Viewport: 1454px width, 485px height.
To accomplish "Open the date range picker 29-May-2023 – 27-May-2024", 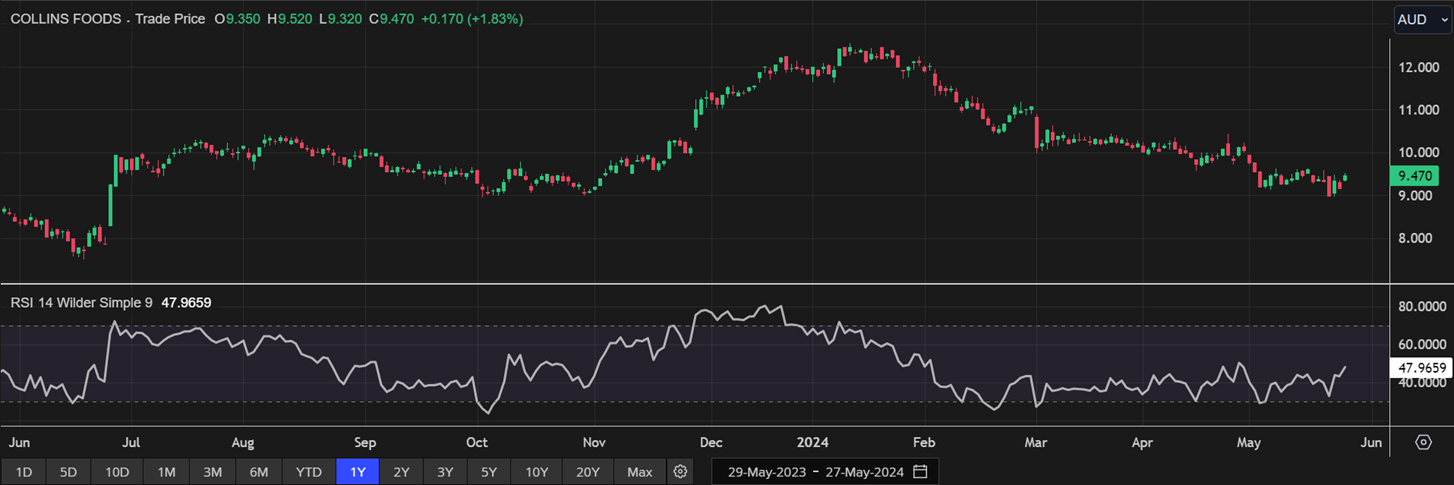I will (825, 472).
